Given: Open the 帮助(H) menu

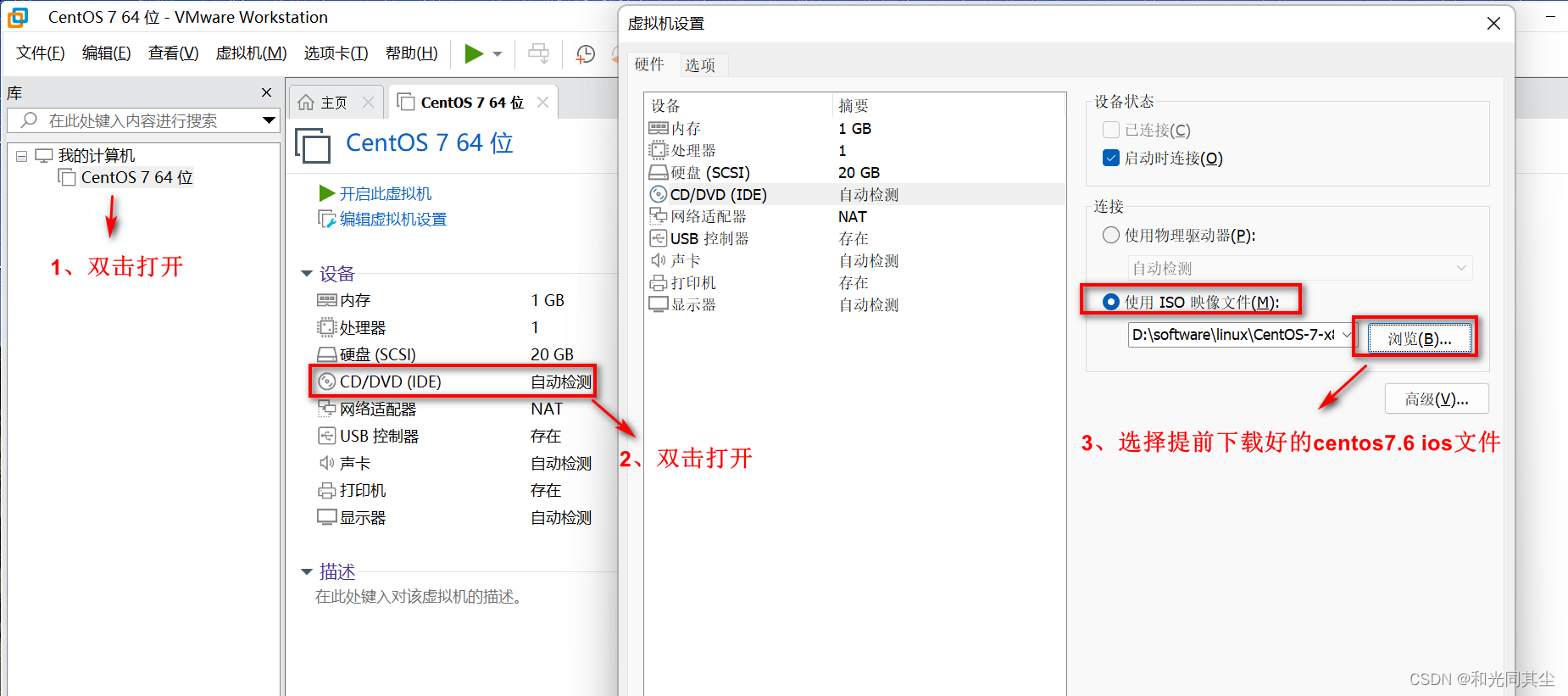Looking at the screenshot, I should coord(412,53).
